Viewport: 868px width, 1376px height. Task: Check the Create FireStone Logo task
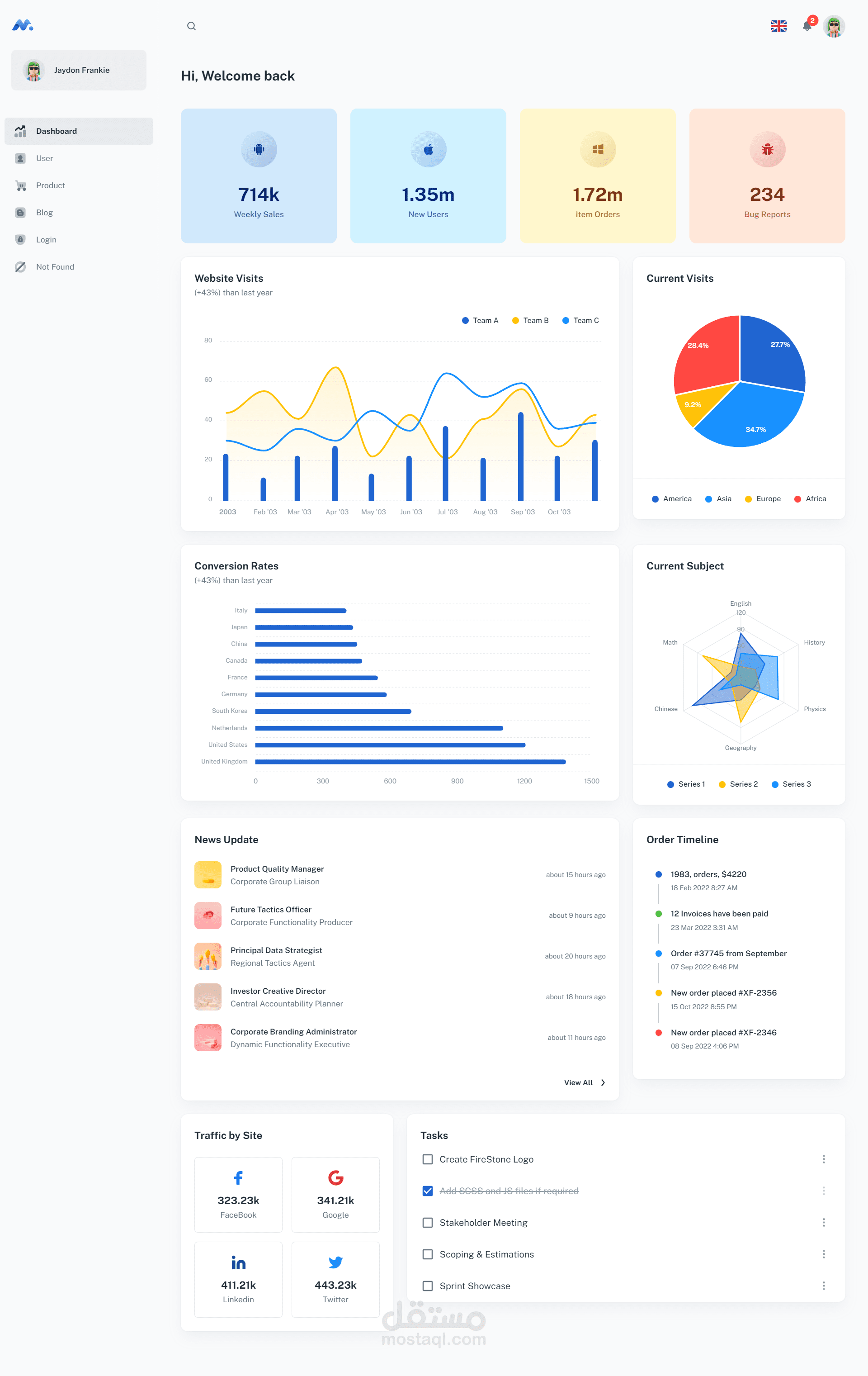click(427, 1159)
